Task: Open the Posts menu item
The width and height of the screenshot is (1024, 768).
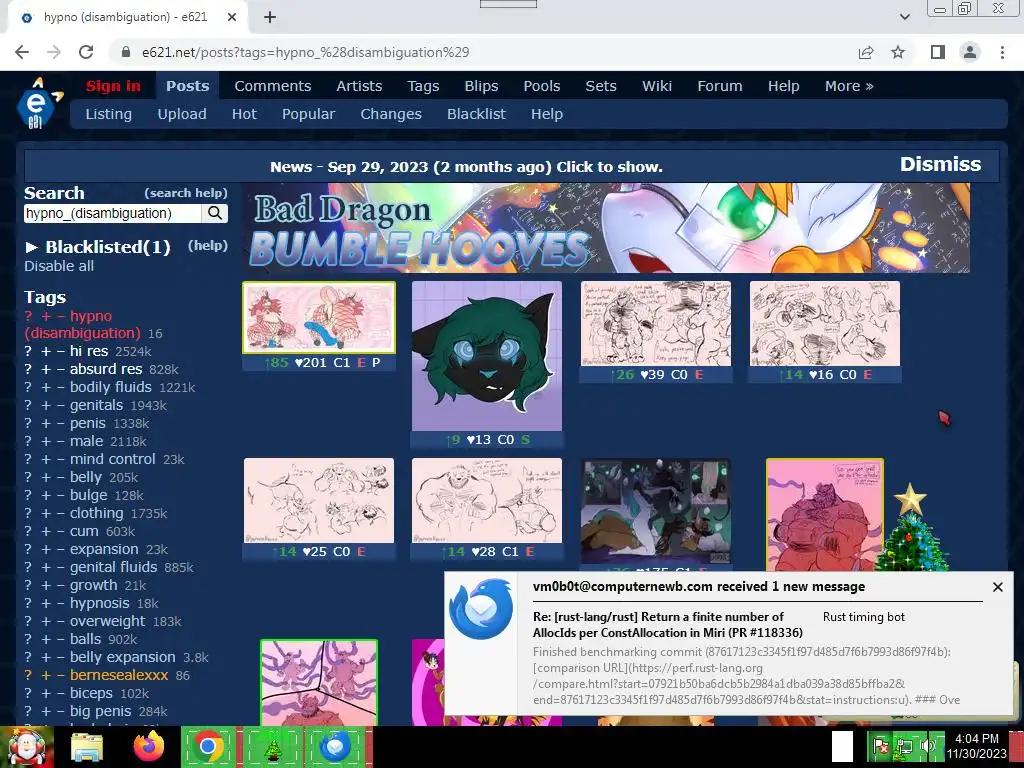Action: pyautogui.click(x=187, y=86)
